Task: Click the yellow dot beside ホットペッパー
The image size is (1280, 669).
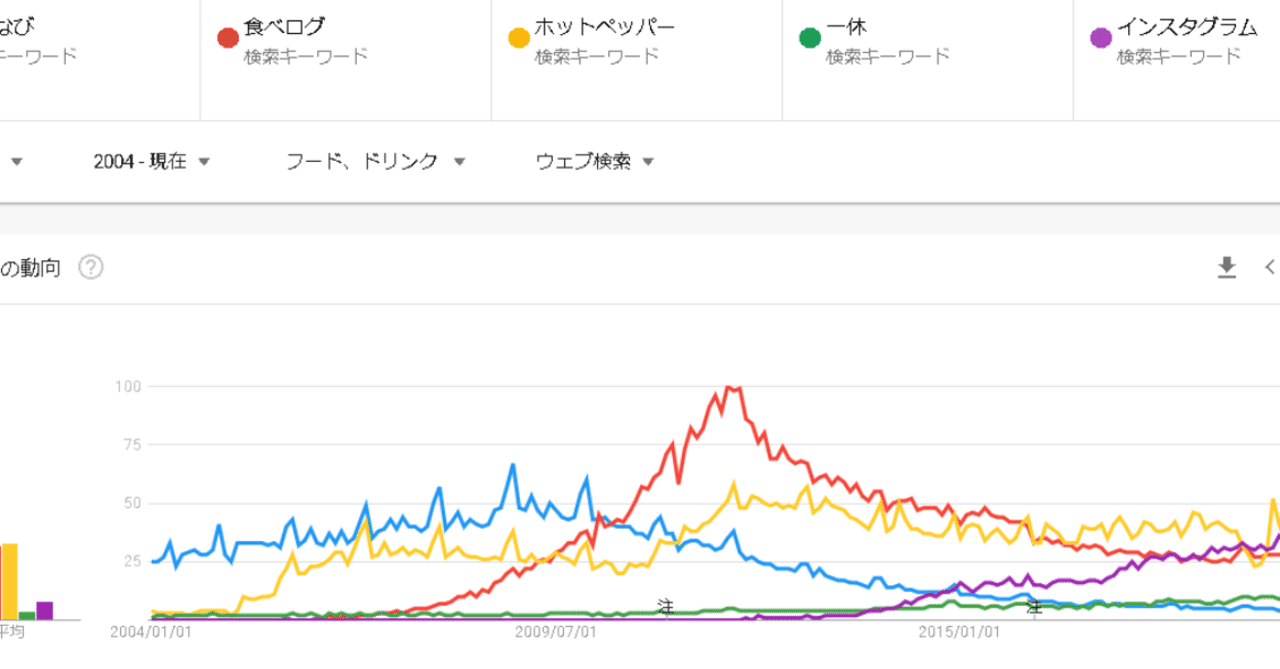Action: click(518, 38)
